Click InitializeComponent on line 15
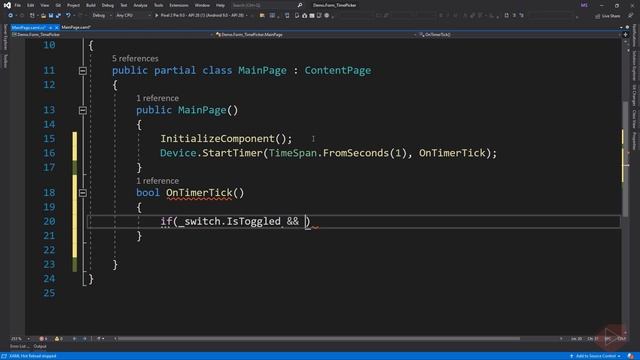640x360 pixels. tap(217, 138)
